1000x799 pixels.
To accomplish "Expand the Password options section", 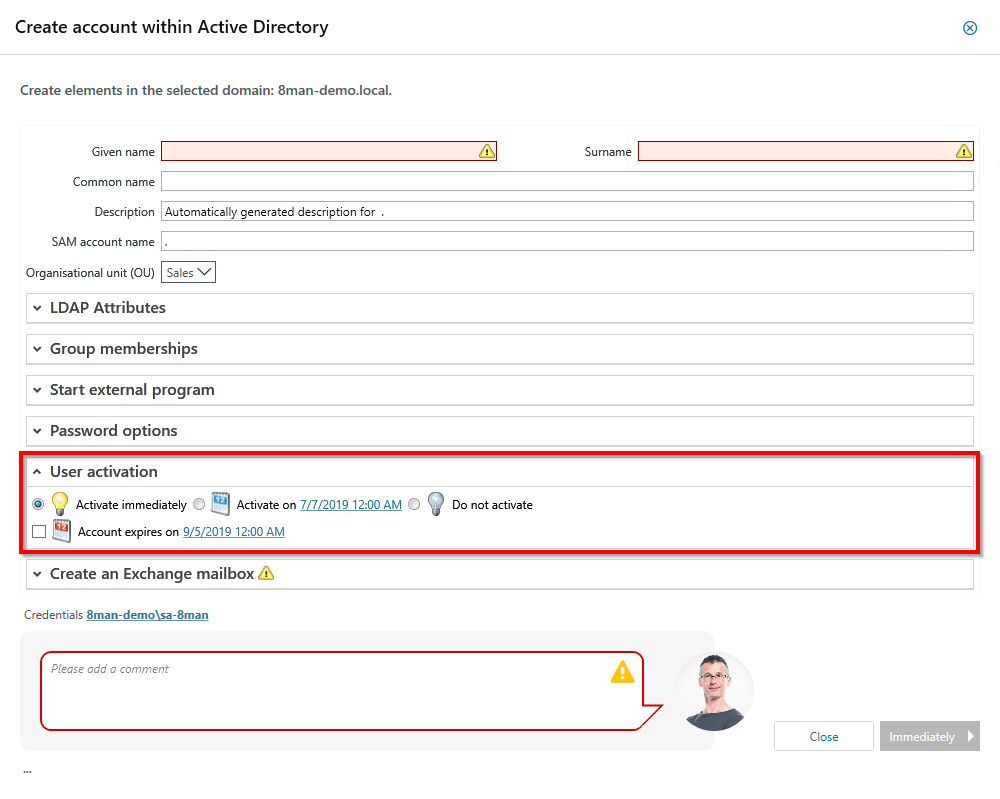I will point(113,431).
